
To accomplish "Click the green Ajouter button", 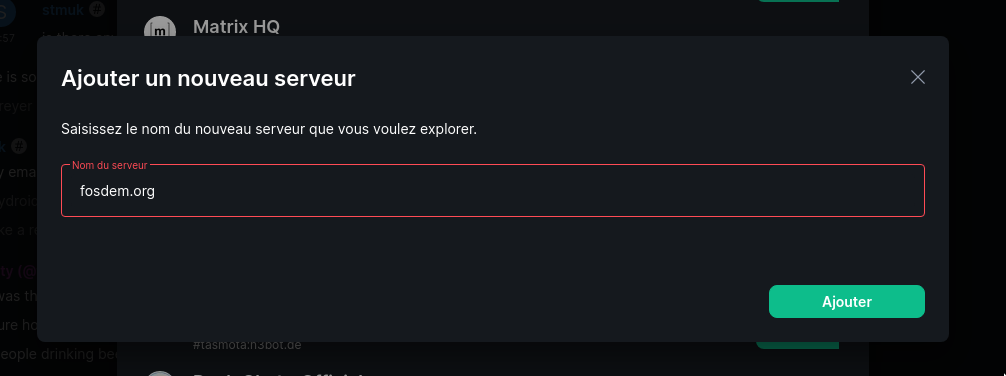I will (846, 302).
